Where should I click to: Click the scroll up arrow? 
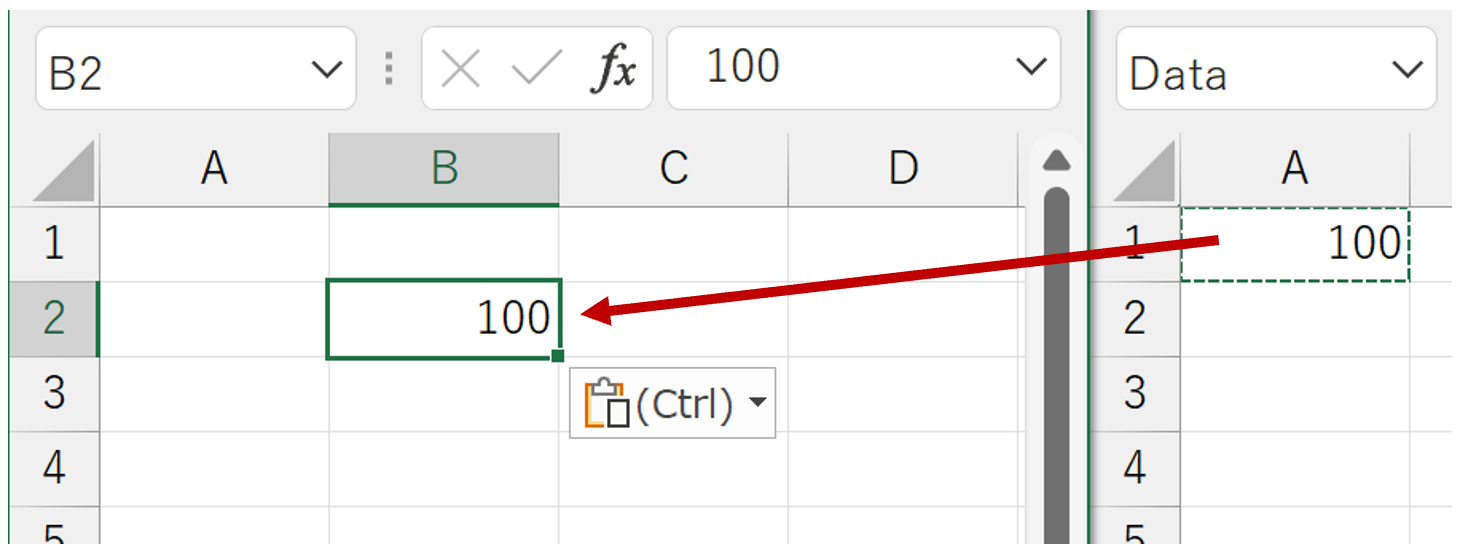[x=1057, y=160]
